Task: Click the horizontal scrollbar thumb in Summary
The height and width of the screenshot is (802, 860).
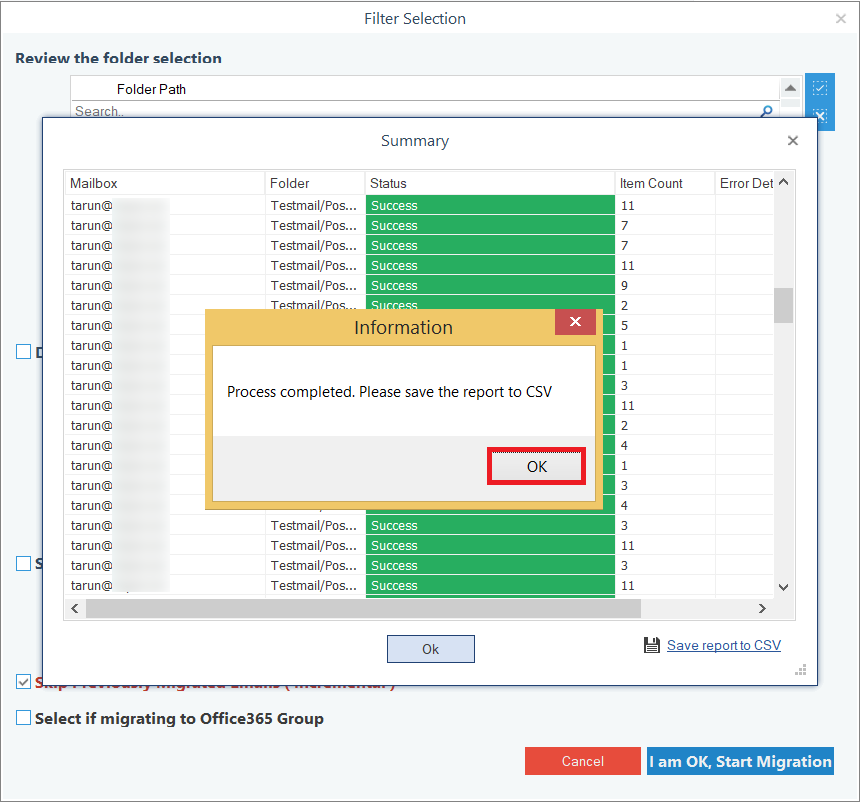Action: 363,608
